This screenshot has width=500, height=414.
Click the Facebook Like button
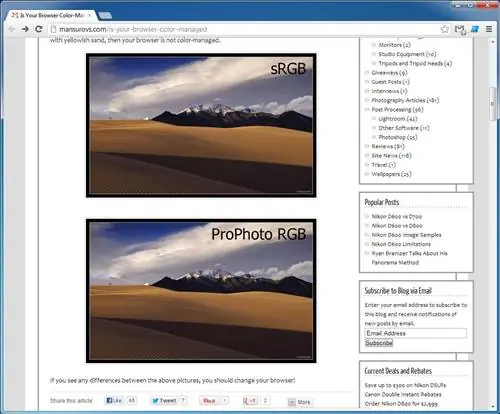114,400
